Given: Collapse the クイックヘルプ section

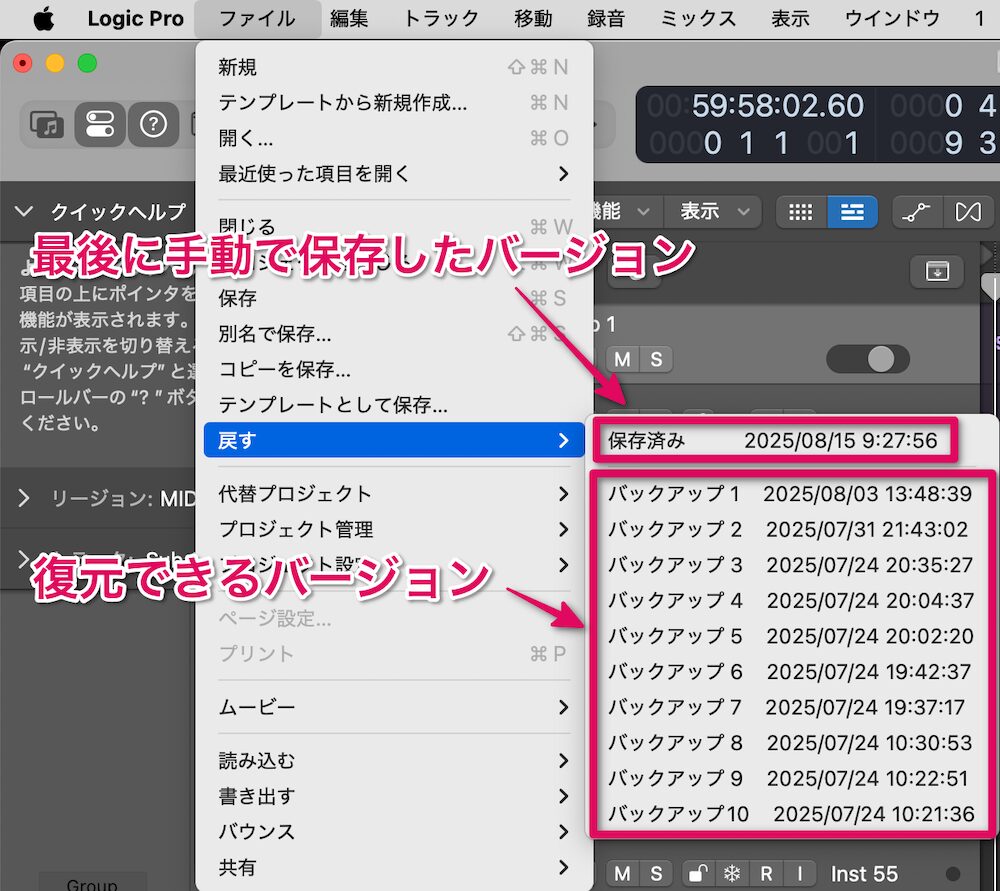Looking at the screenshot, I should coord(24,211).
